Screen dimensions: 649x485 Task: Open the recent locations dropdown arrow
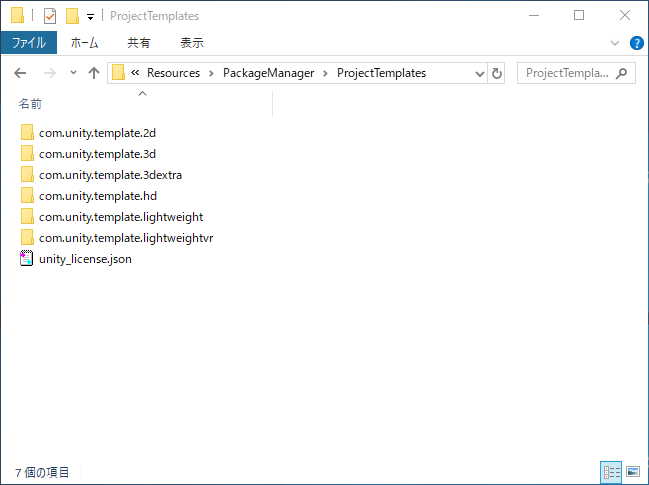pos(73,73)
